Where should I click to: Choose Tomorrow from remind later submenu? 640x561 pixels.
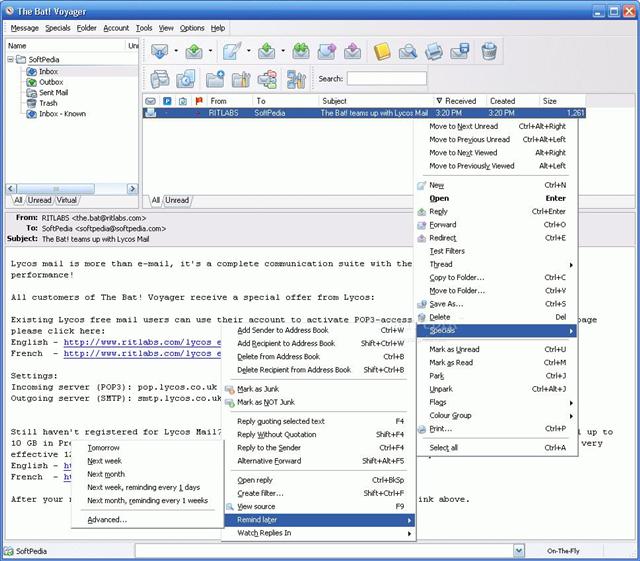pyautogui.click(x=104, y=448)
